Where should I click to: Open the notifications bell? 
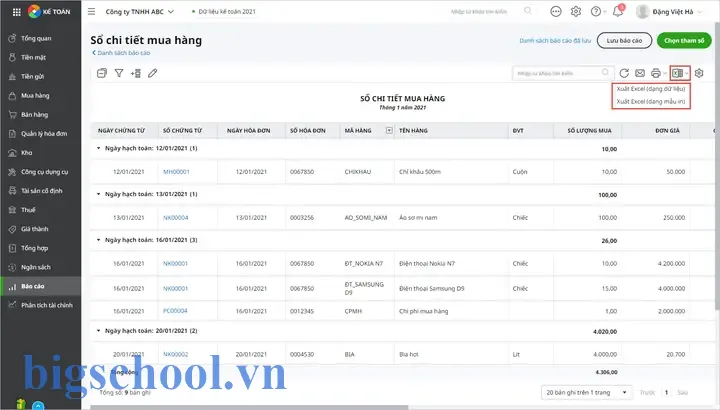[618, 11]
